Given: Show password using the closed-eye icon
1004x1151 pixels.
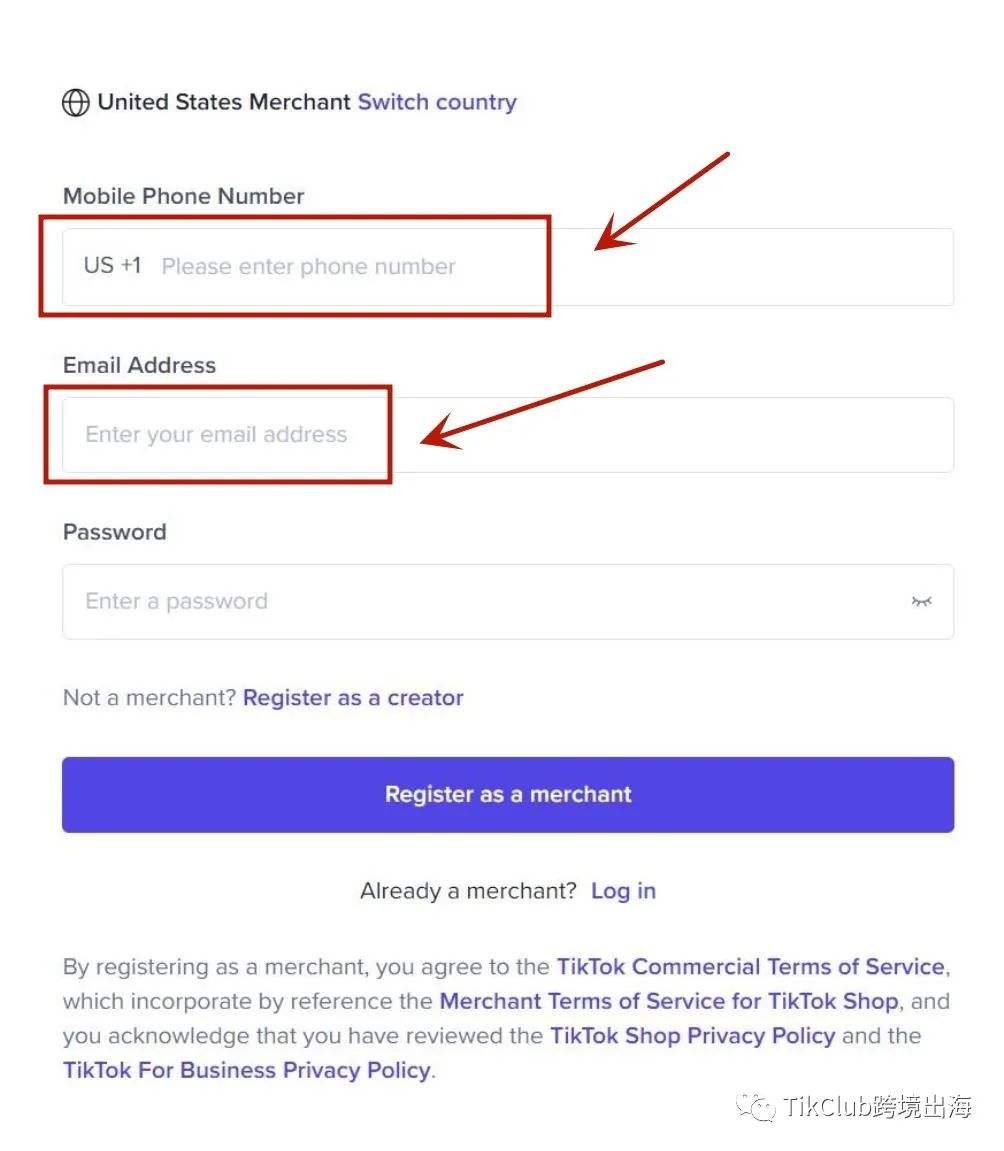Looking at the screenshot, I should 921,601.
